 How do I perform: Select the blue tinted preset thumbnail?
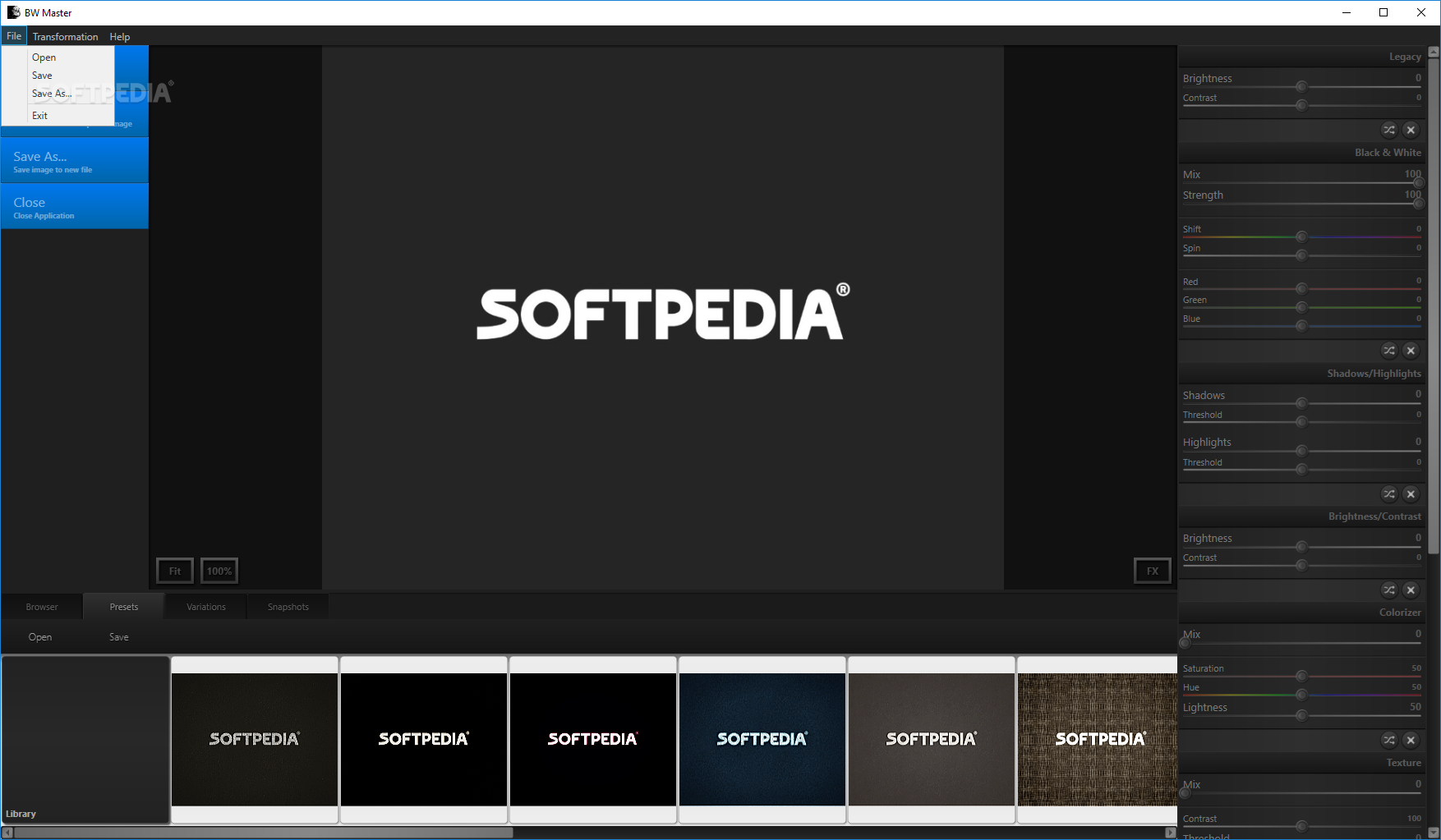coord(762,740)
